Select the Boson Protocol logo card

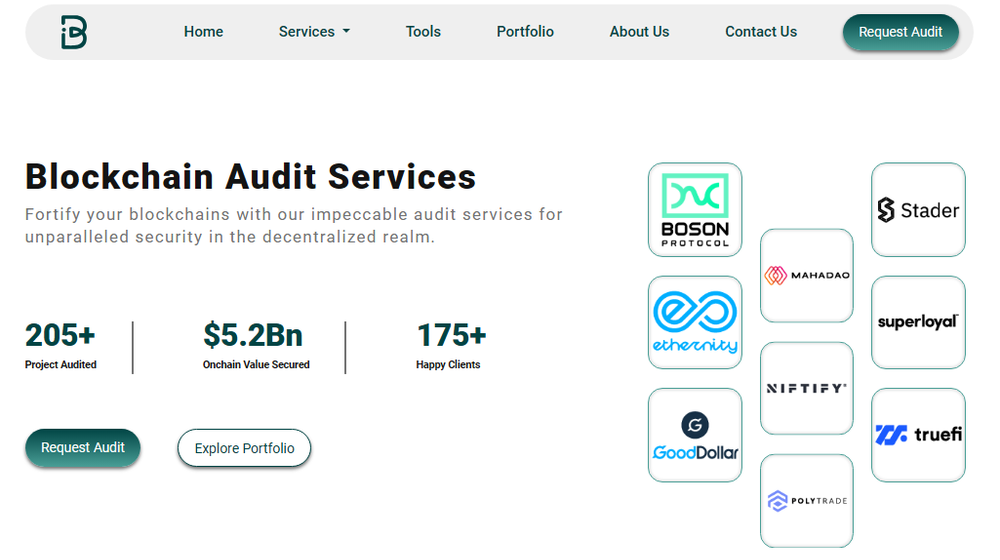[695, 210]
